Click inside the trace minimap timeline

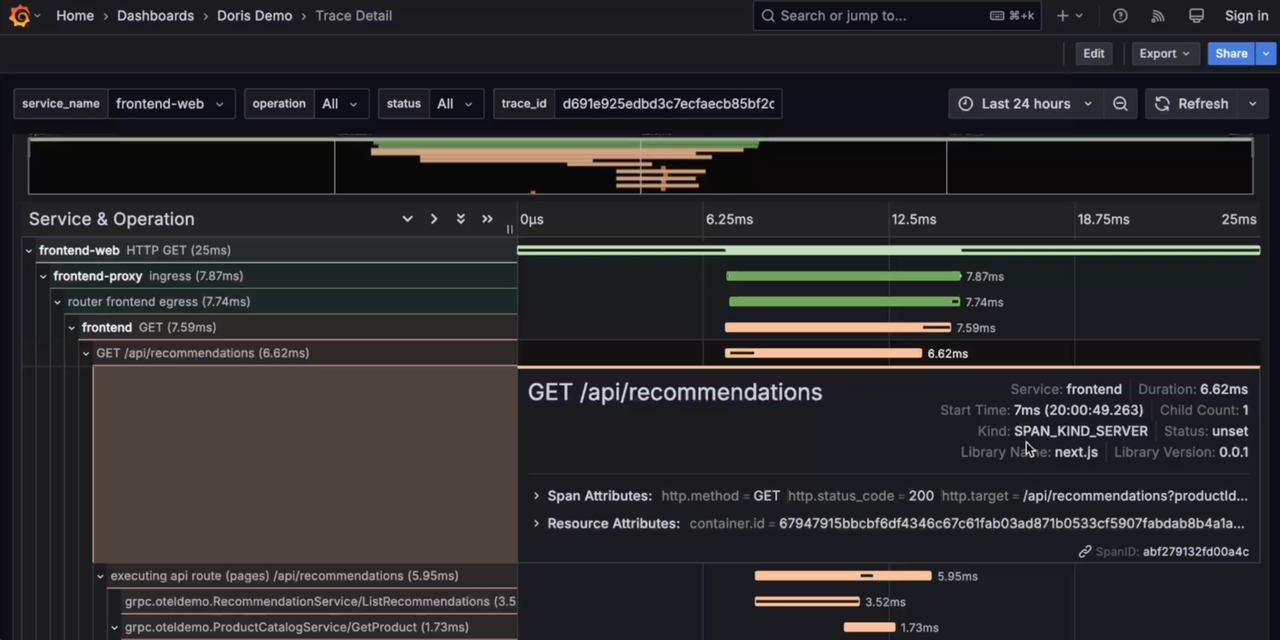click(x=640, y=166)
